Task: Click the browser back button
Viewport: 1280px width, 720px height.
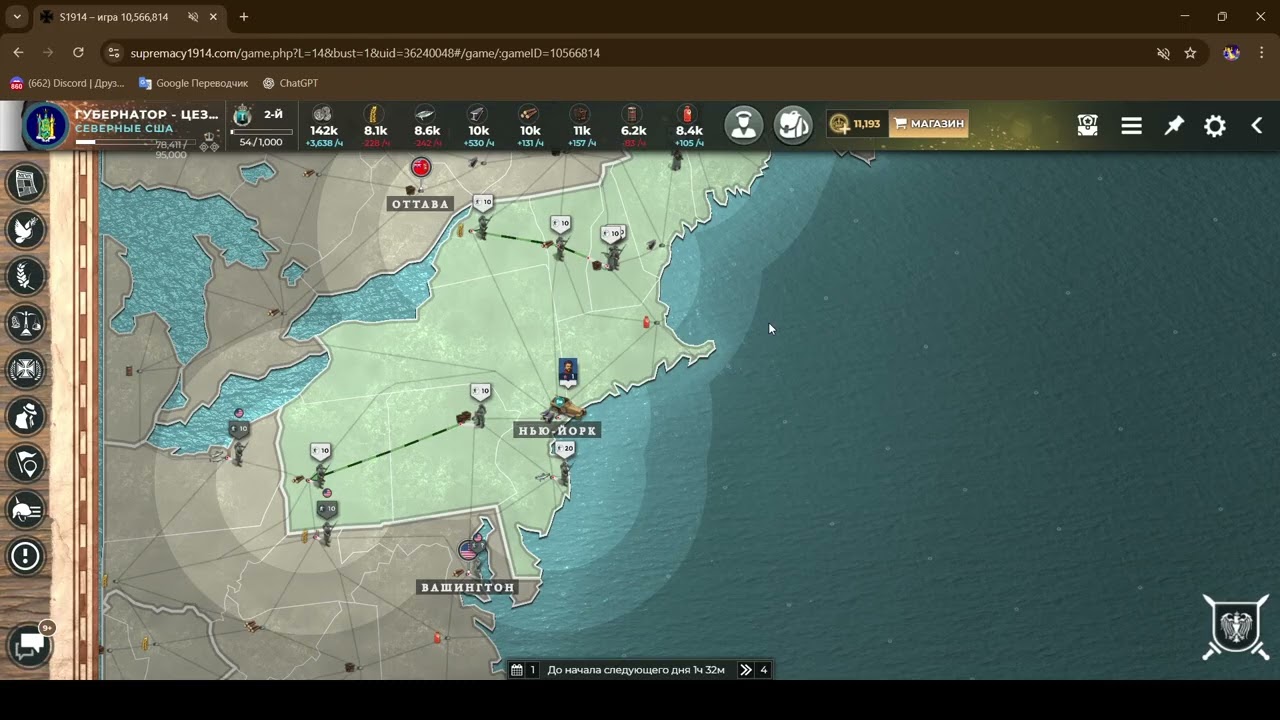Action: [18, 53]
